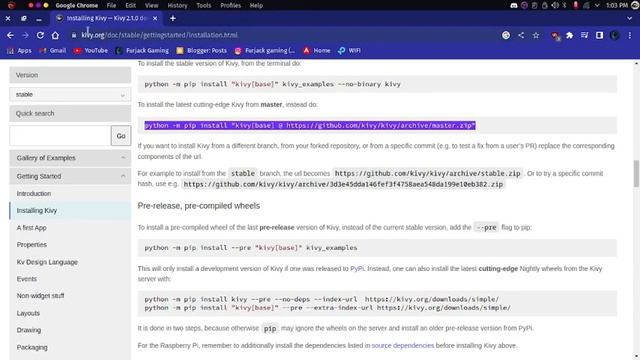Open the Chrome three-dot menu
Screen dimensions: 640x360
coord(630,36)
